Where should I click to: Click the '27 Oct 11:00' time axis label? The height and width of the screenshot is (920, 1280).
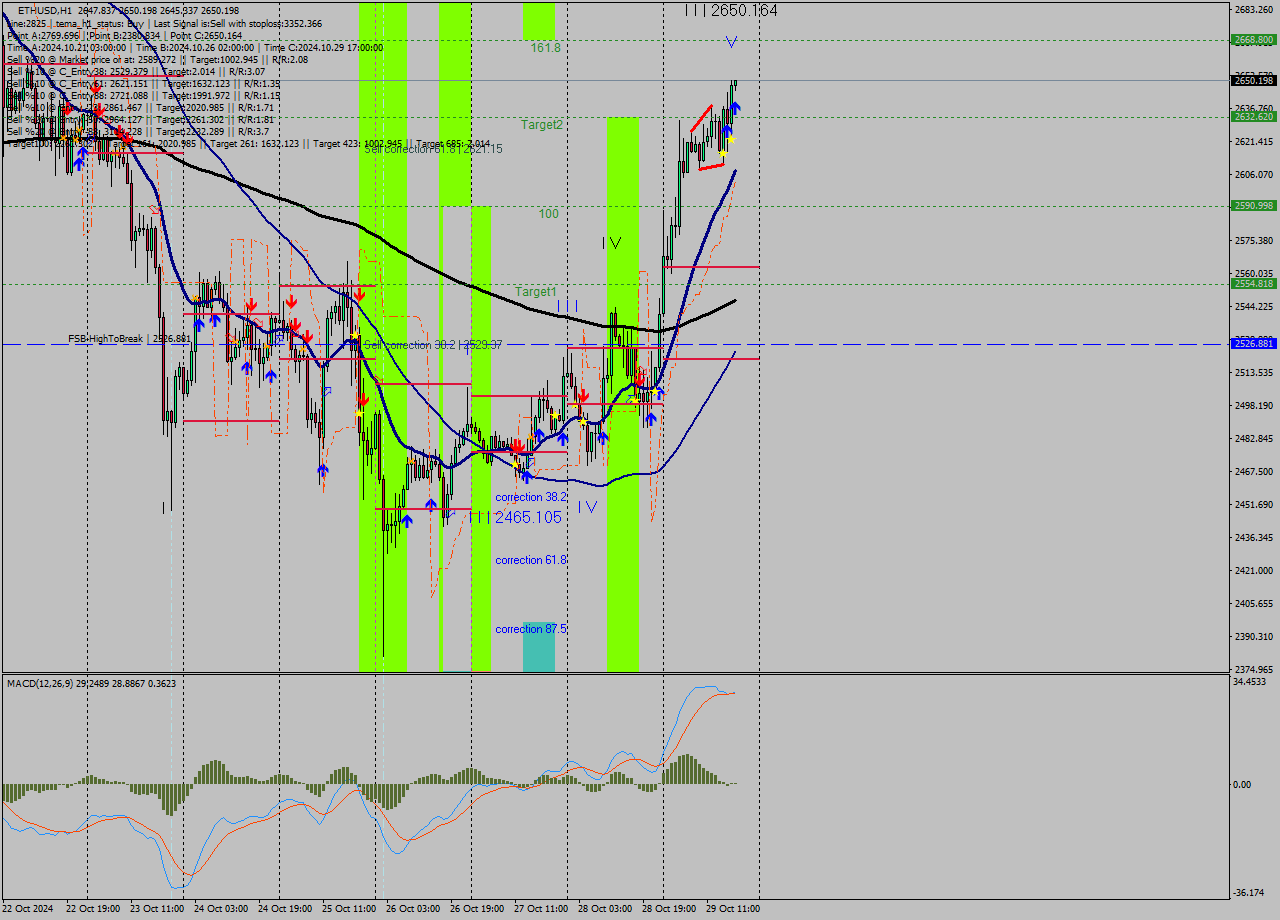point(541,909)
